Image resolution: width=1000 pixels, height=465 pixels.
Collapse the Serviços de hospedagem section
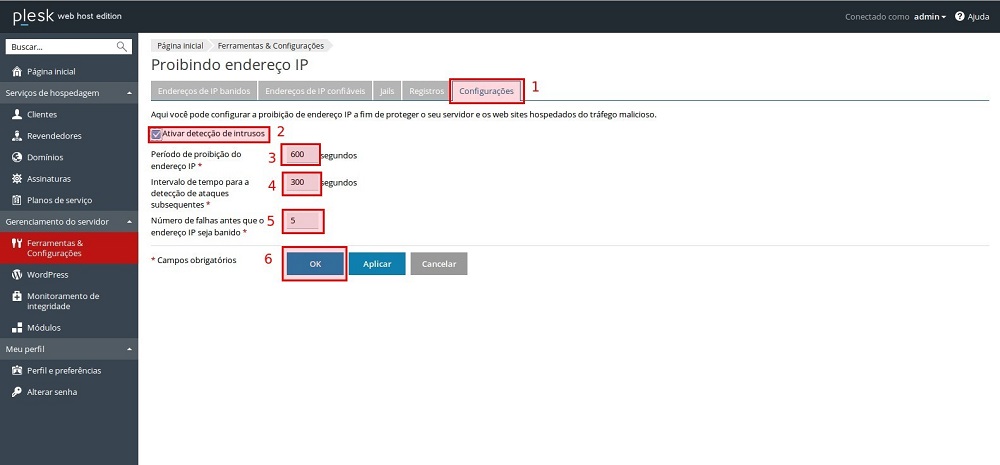click(128, 93)
